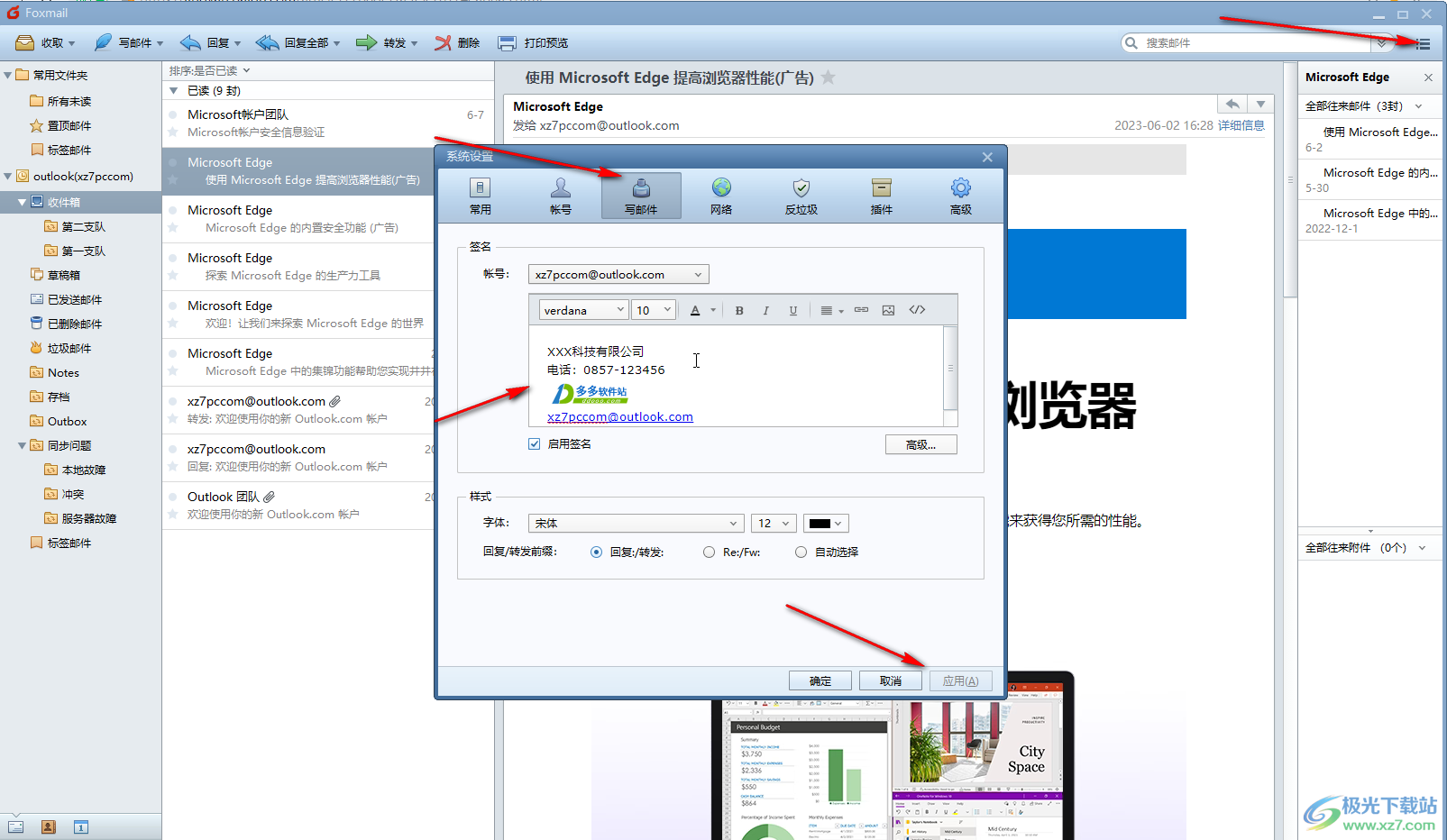Click the 取消 button
Screen dimensions: 1447x840
coord(891,680)
